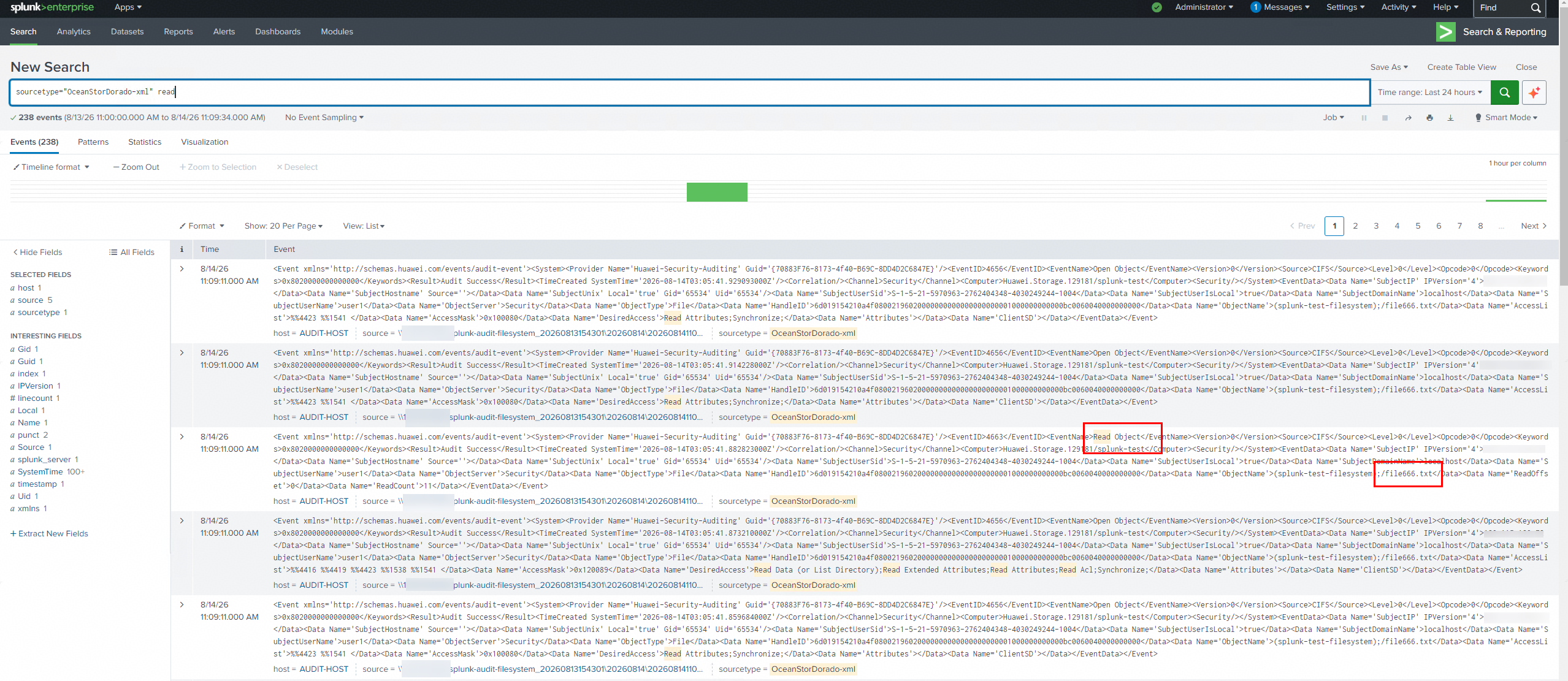The width and height of the screenshot is (1568, 681).
Task: Stop the search job
Action: [1385, 118]
